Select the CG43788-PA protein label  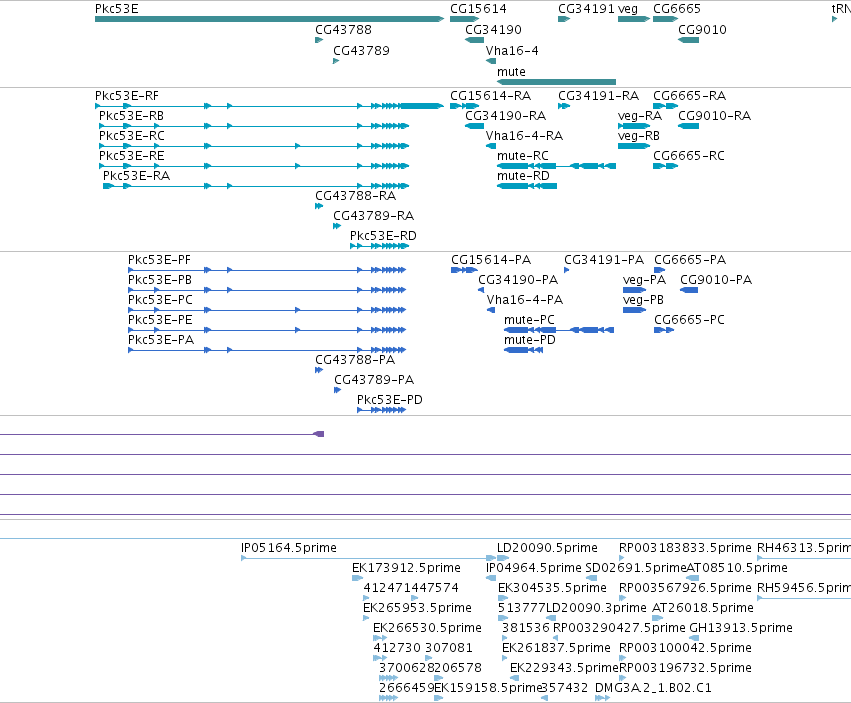[x=355, y=359]
